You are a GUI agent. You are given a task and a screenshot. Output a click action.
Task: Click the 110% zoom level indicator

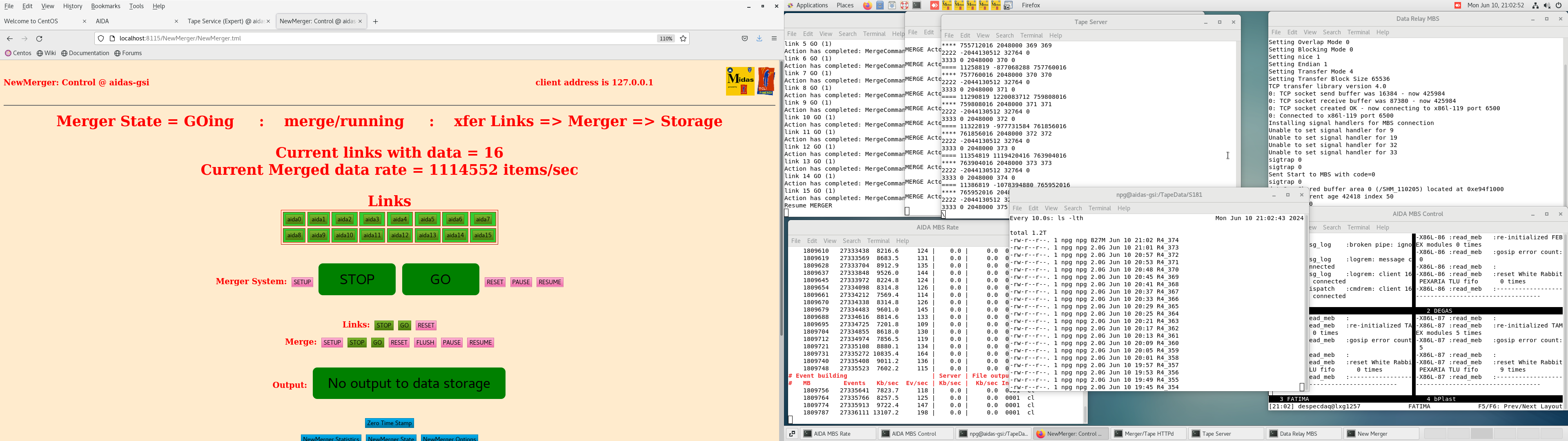tap(665, 38)
